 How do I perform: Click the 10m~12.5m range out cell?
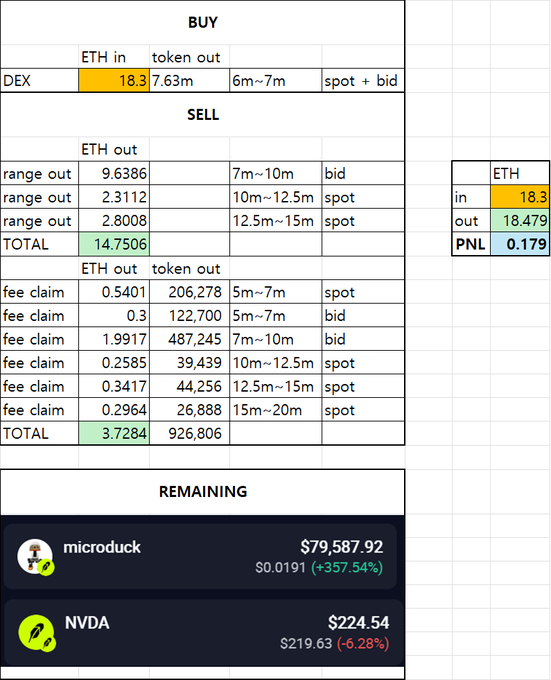click(x=276, y=197)
